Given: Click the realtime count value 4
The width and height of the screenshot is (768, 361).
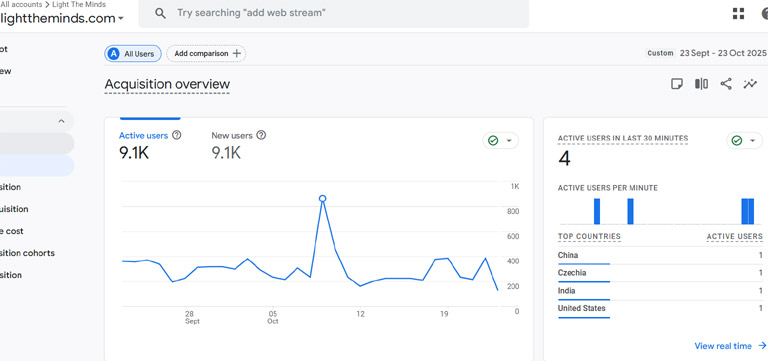Looking at the screenshot, I should pos(564,159).
